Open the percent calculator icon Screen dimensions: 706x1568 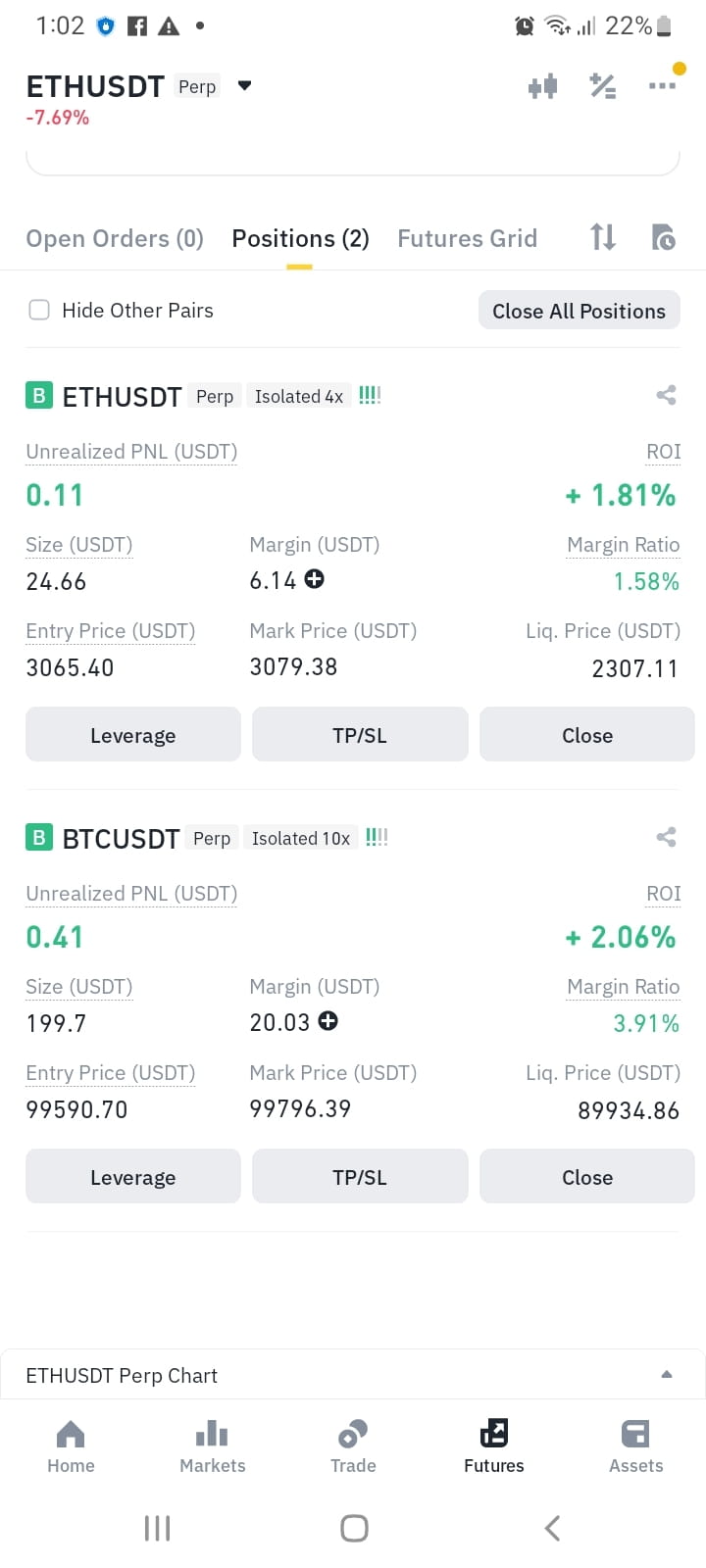(602, 86)
